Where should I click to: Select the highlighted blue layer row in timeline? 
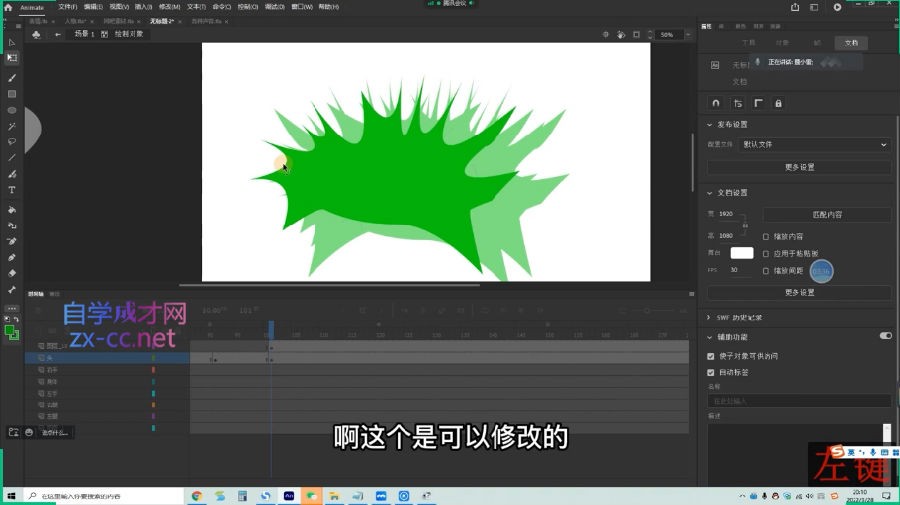[x=107, y=358]
